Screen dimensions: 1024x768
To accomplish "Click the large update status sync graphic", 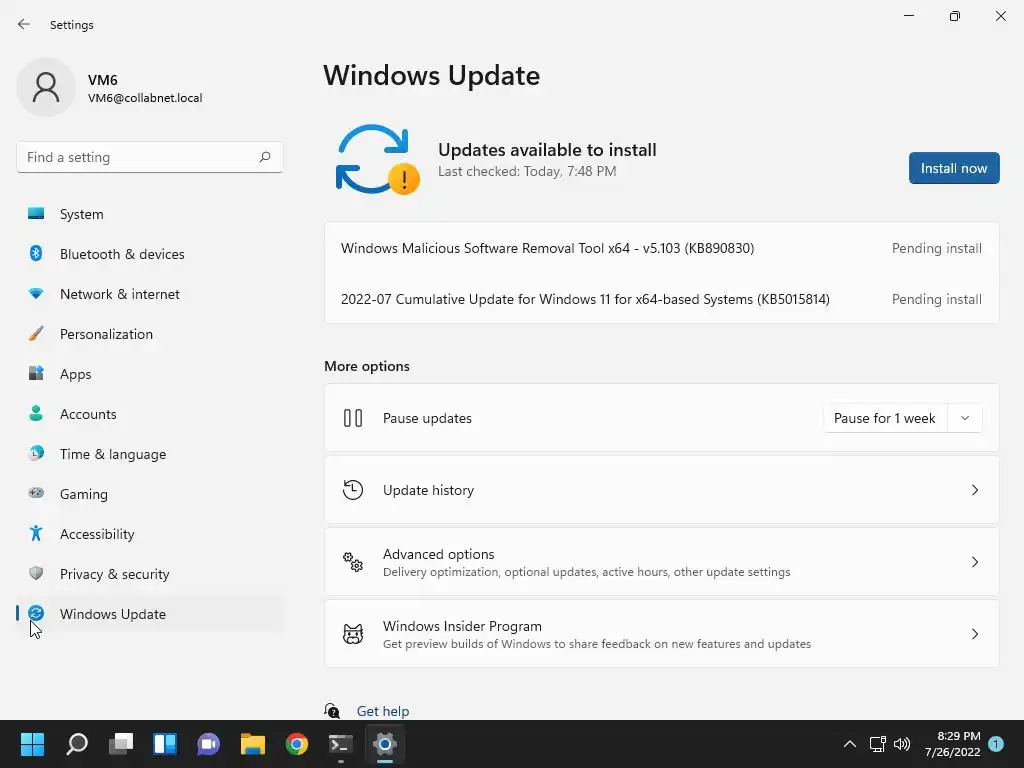I will click(377, 159).
